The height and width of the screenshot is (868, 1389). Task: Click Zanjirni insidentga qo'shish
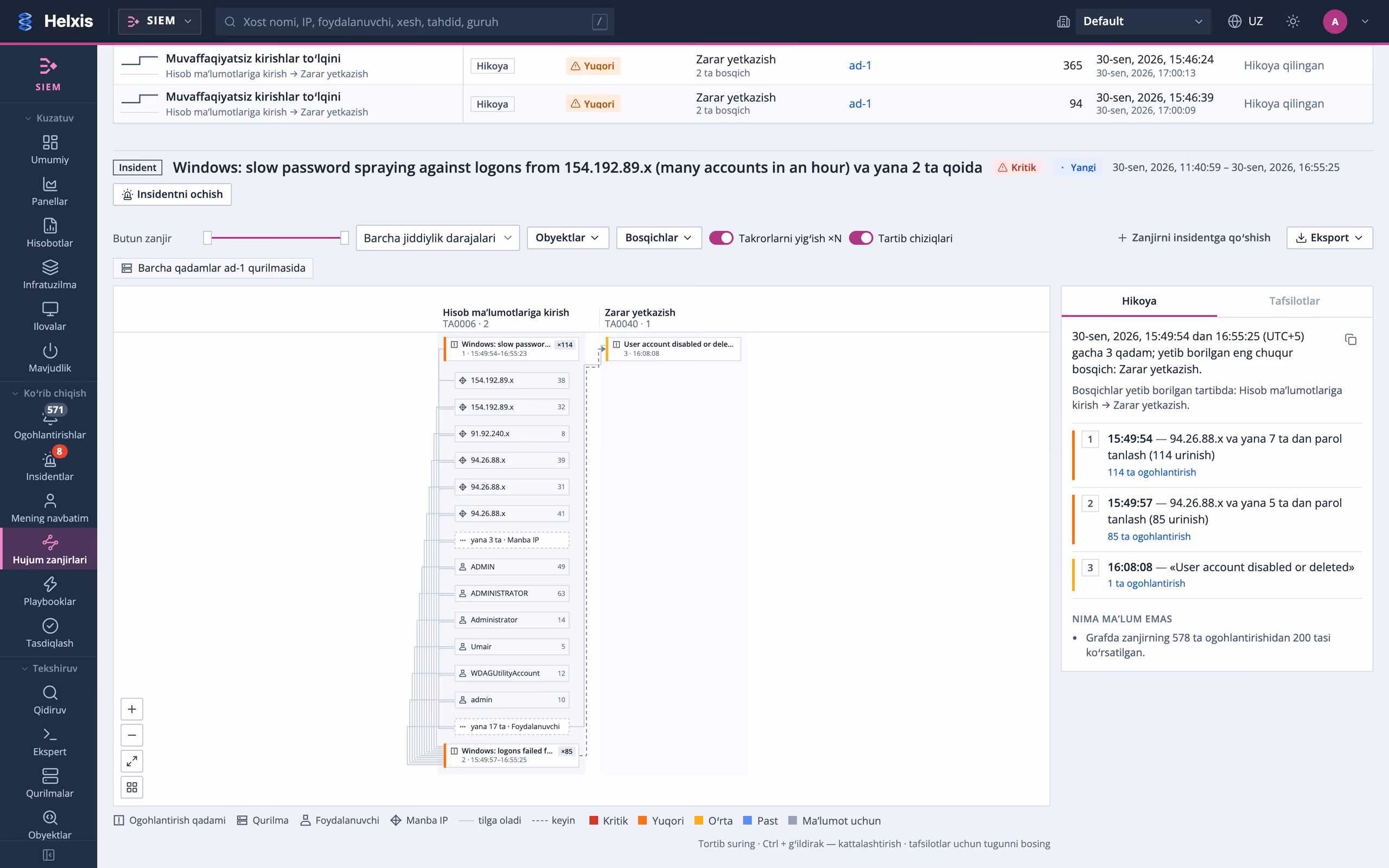tap(1194, 238)
